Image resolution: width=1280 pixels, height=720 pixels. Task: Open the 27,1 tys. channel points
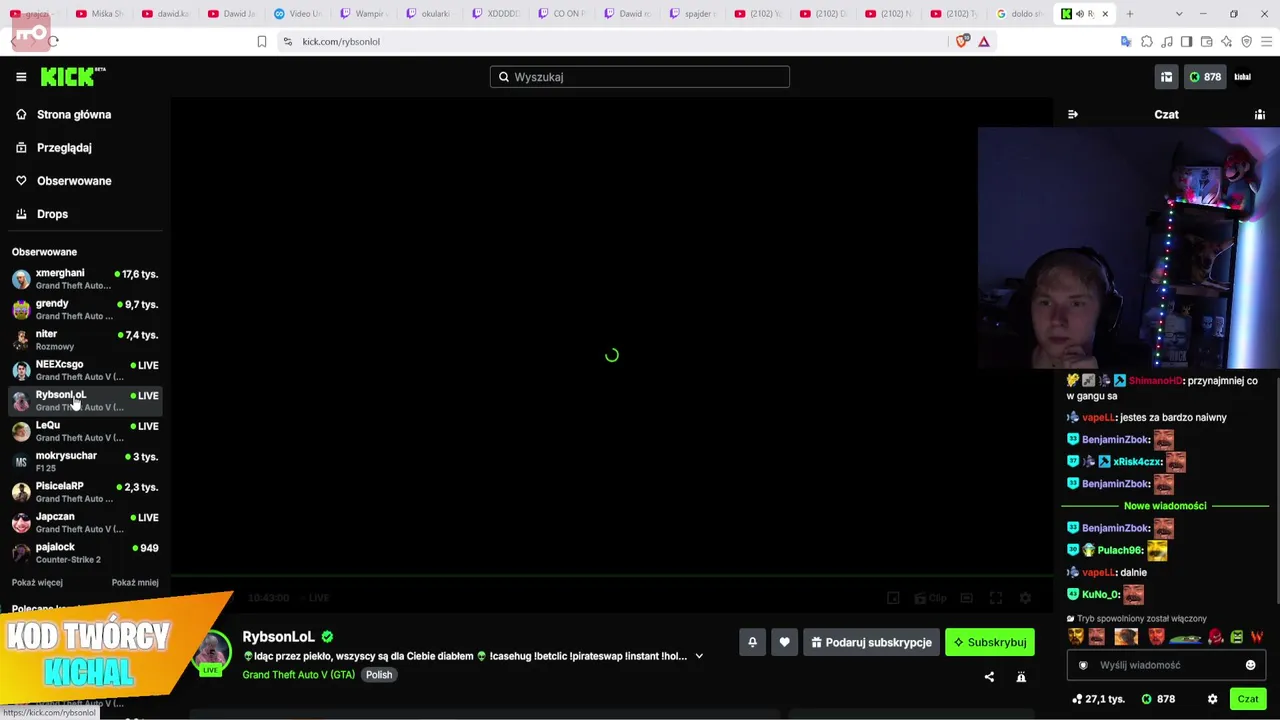tap(1098, 699)
